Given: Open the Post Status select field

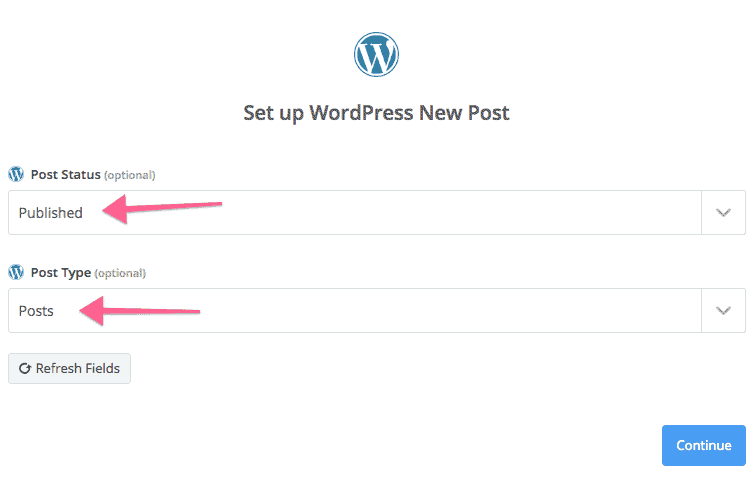Looking at the screenshot, I should click(x=377, y=213).
